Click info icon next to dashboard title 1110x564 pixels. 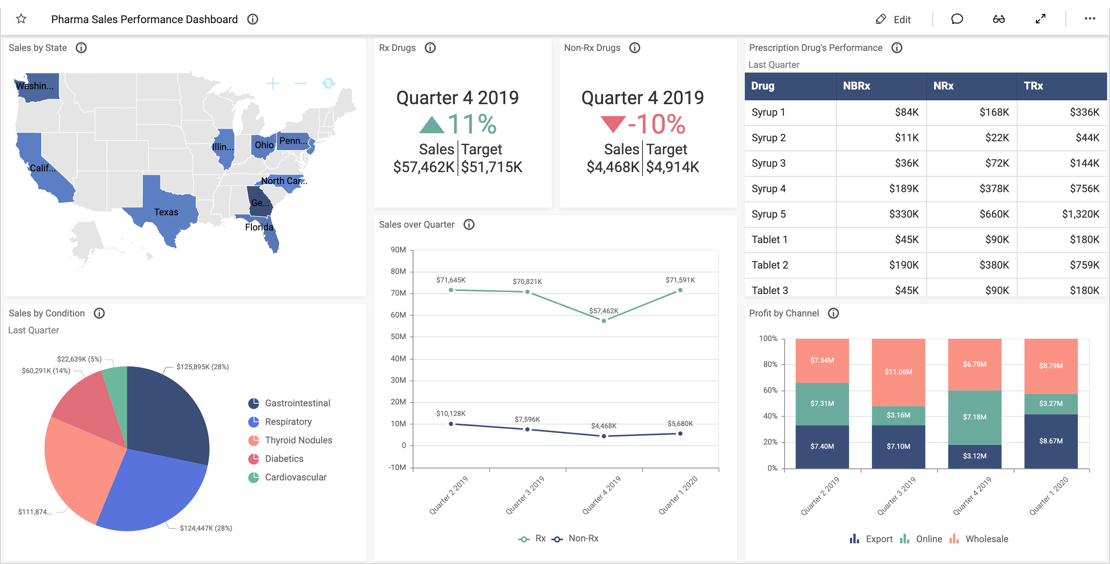click(x=253, y=19)
